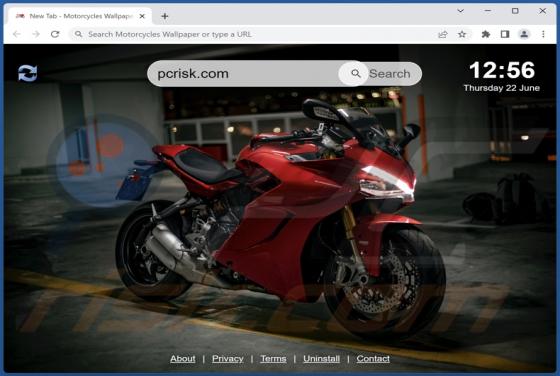Click the share page icon in address bar
The image size is (560, 376).
click(443, 34)
